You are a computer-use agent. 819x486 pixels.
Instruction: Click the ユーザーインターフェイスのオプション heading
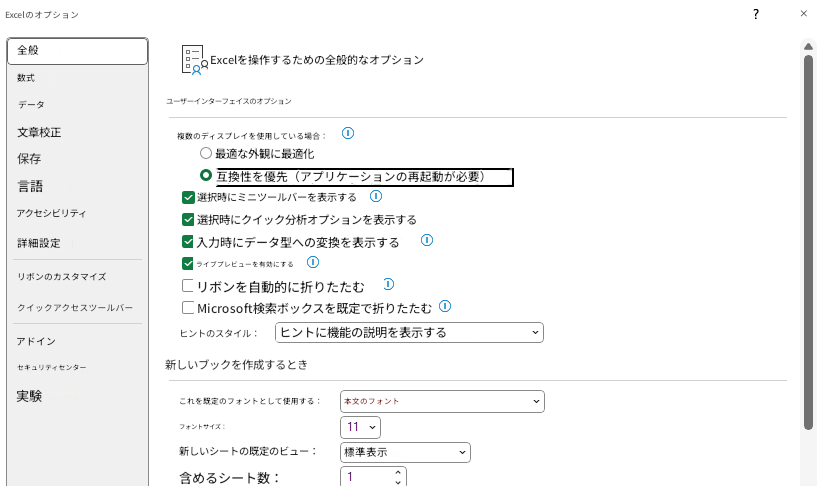[x=229, y=101]
